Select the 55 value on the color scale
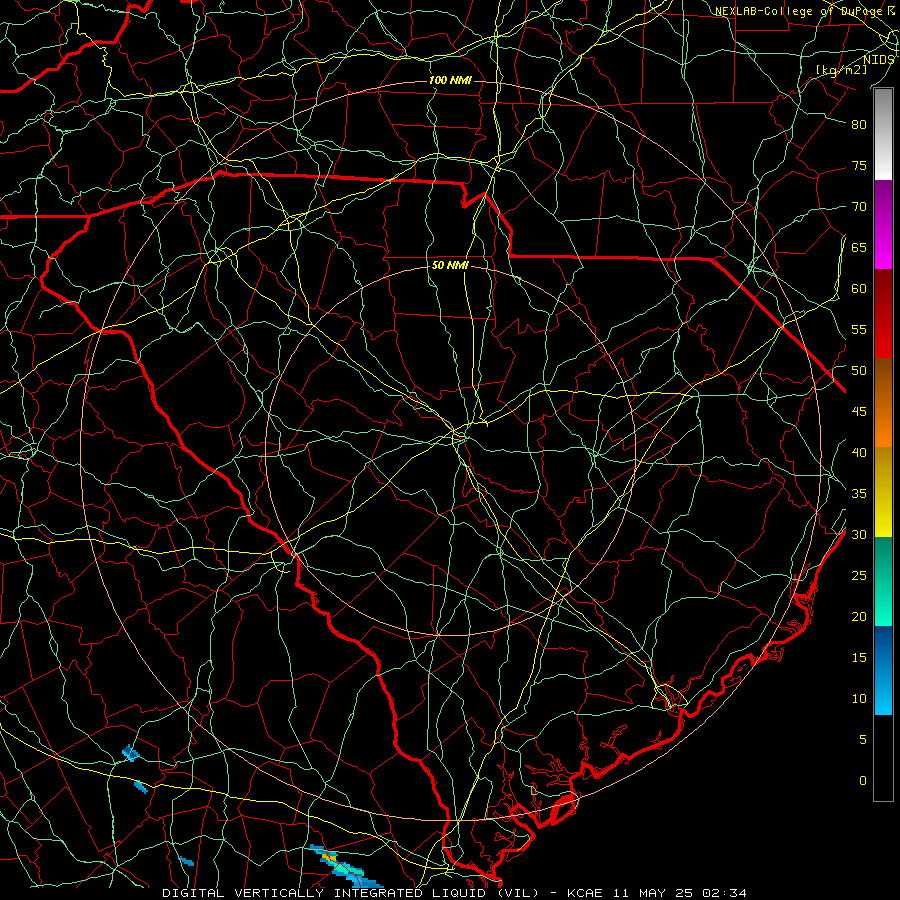 point(859,330)
